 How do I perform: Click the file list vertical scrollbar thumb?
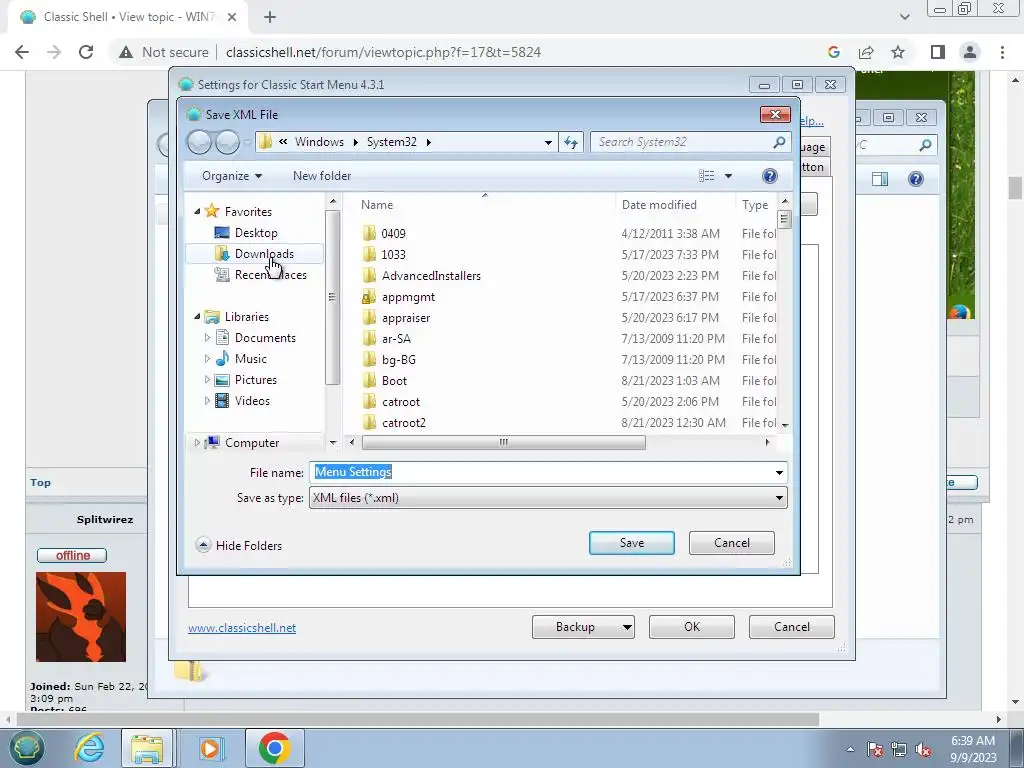coord(784,219)
